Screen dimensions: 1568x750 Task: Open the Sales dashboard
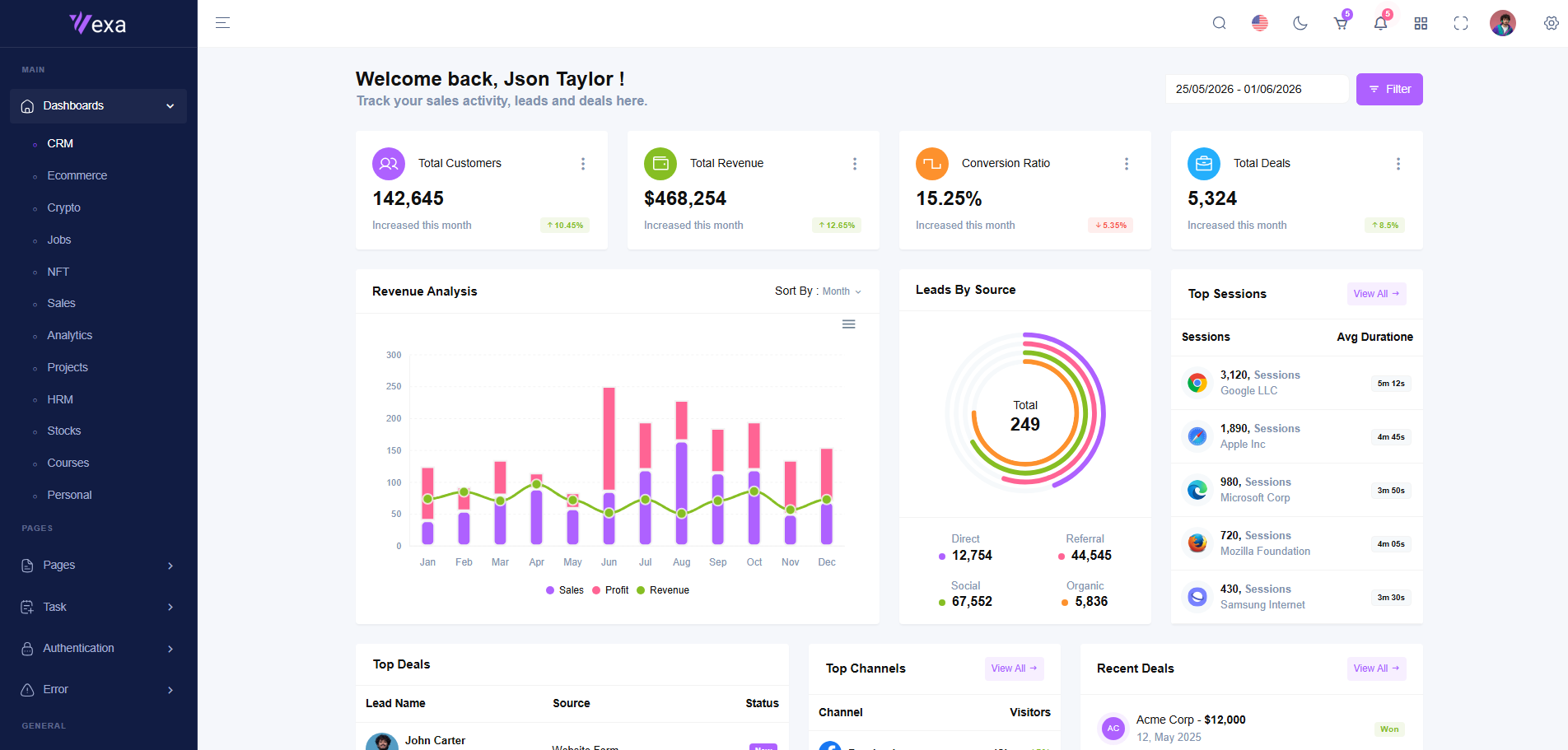[62, 303]
